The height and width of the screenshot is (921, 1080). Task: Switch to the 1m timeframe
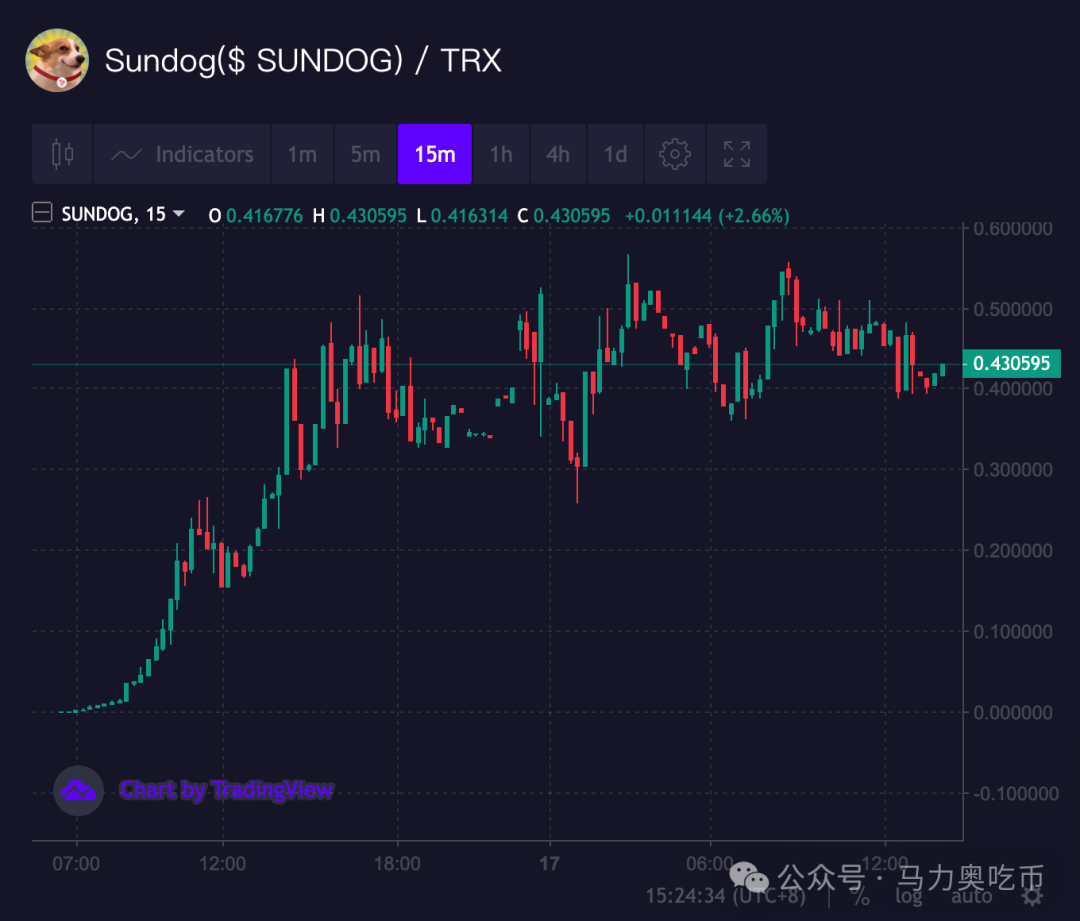[x=302, y=154]
